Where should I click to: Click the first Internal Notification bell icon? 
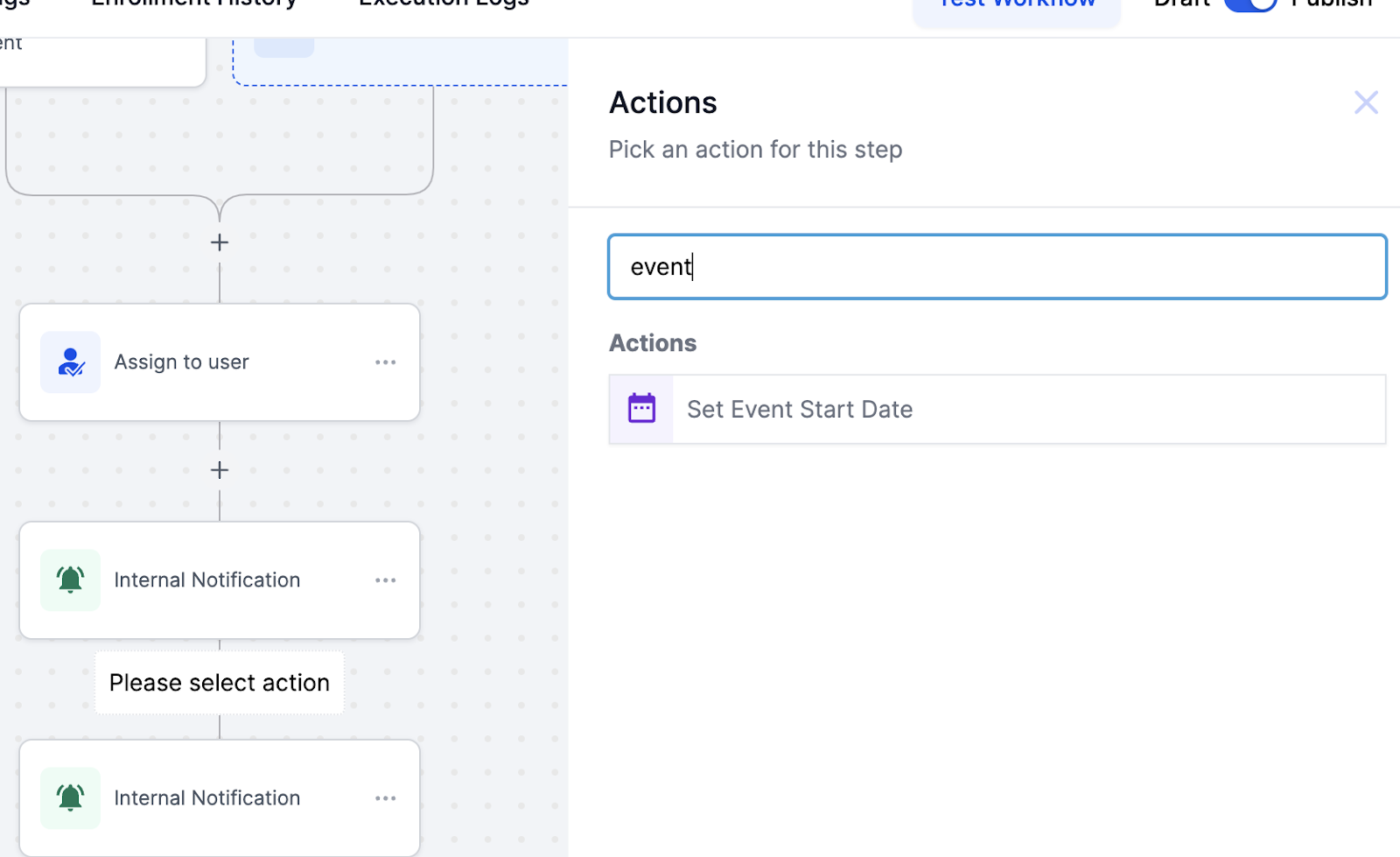point(70,580)
